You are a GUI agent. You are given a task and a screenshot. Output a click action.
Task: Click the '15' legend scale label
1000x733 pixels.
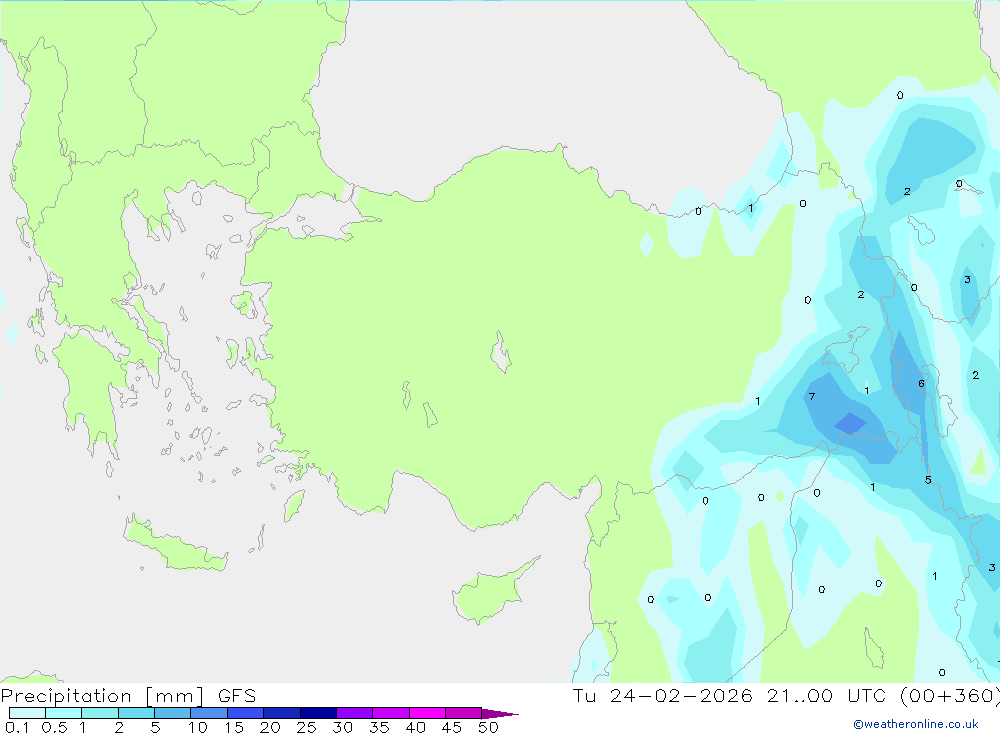[234, 727]
